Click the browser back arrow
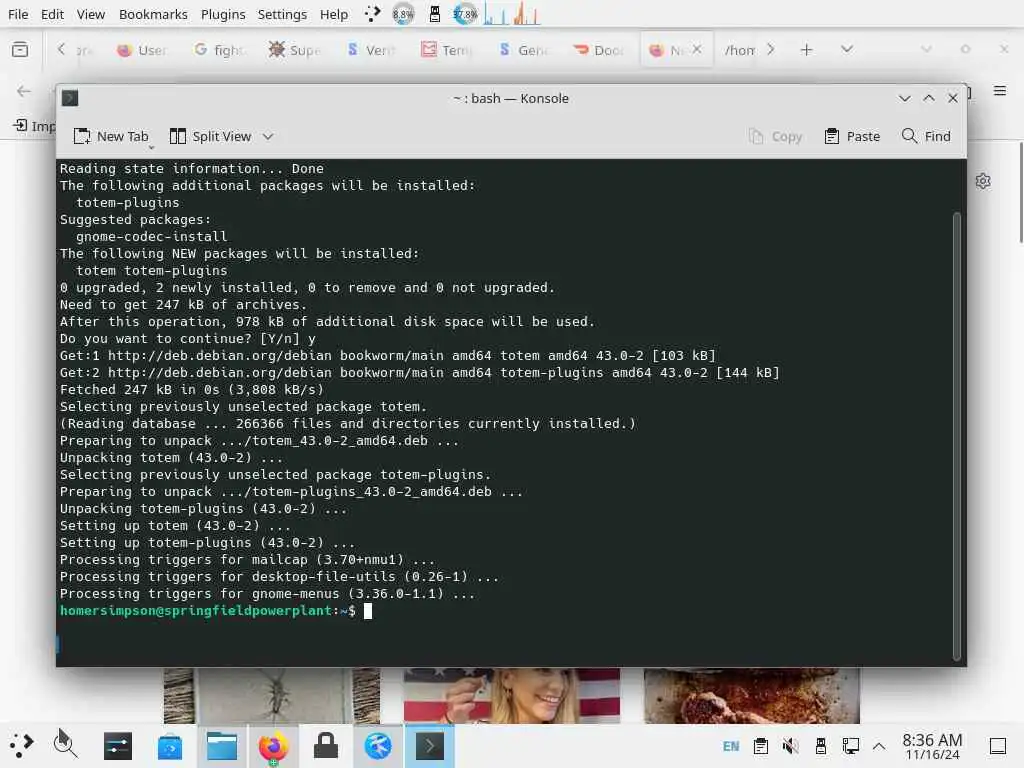The image size is (1024, 768). pos(24,91)
